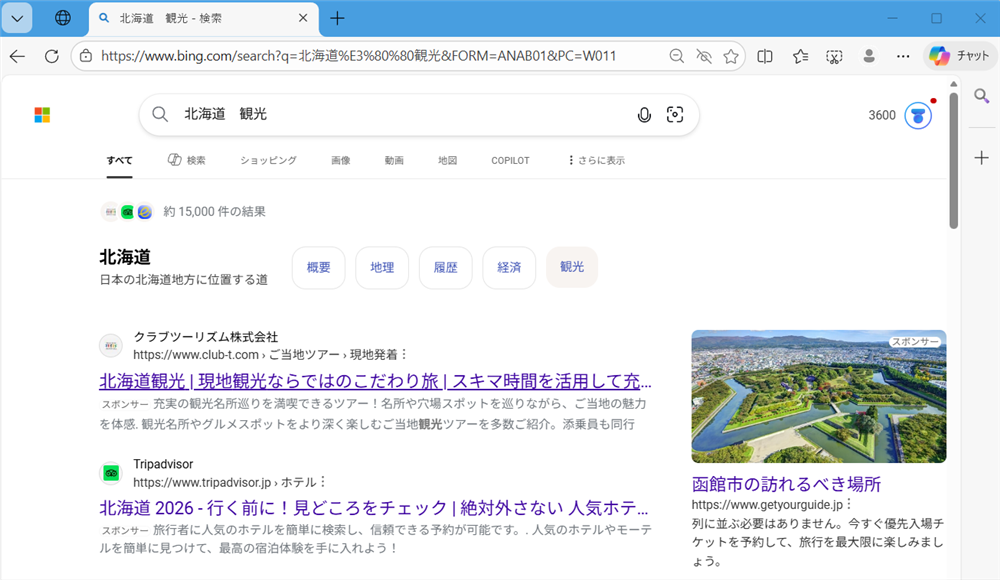Switch to the COPILOT search tab

tap(509, 160)
